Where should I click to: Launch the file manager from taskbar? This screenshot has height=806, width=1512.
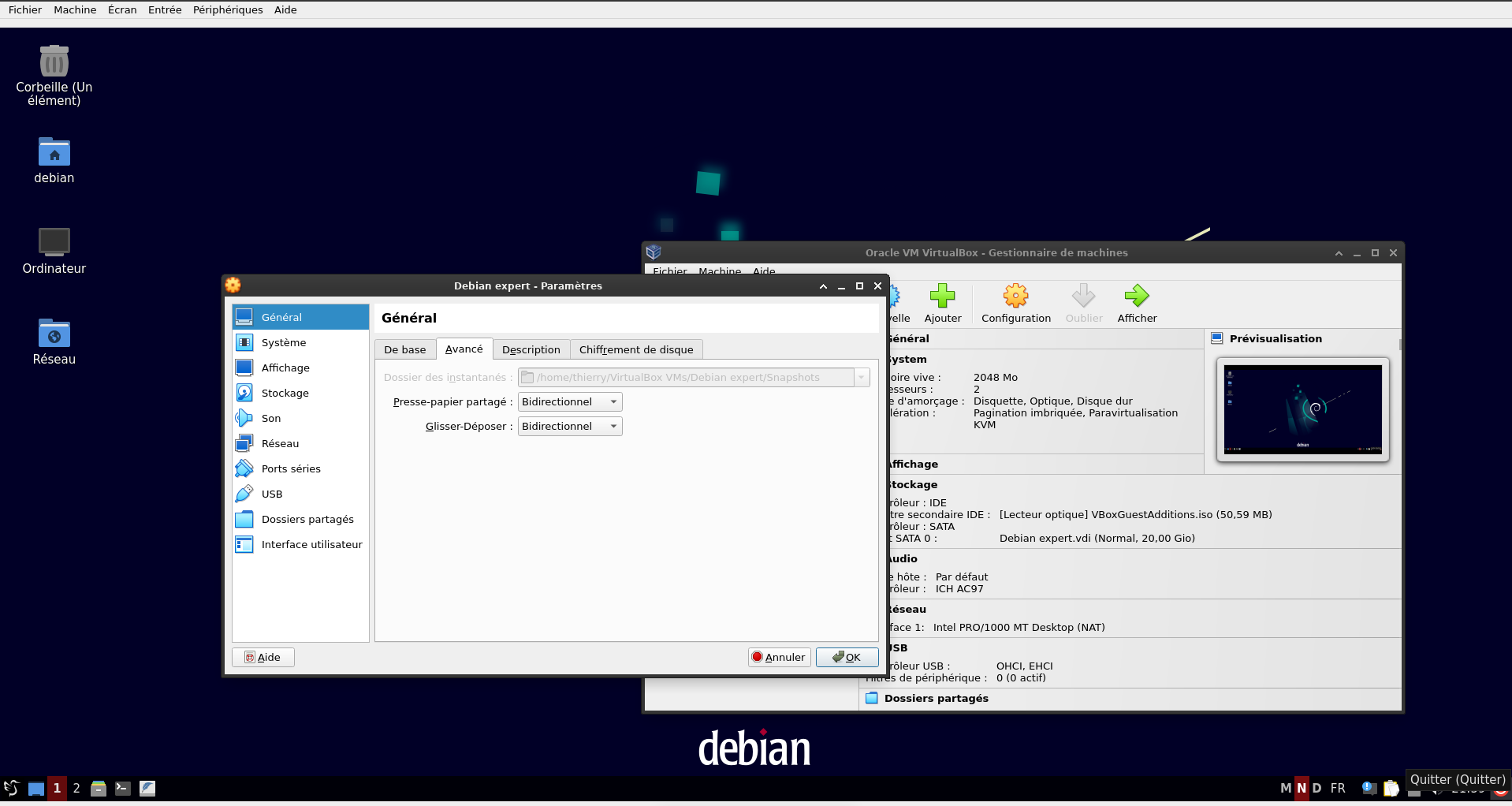pyautogui.click(x=99, y=788)
